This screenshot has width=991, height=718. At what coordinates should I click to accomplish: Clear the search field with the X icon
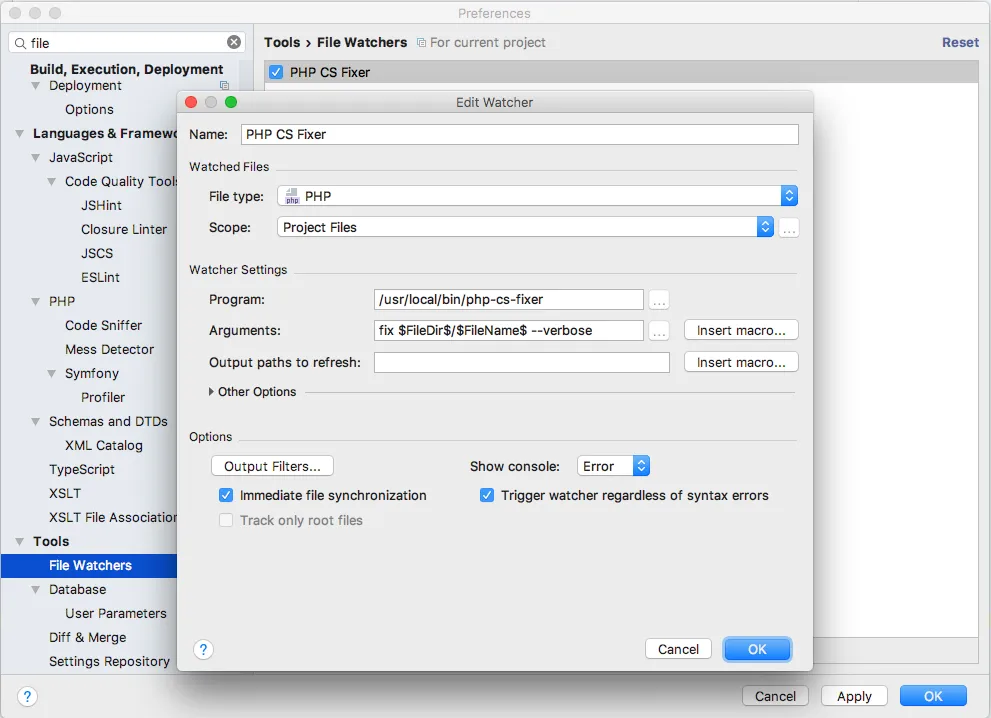(234, 42)
